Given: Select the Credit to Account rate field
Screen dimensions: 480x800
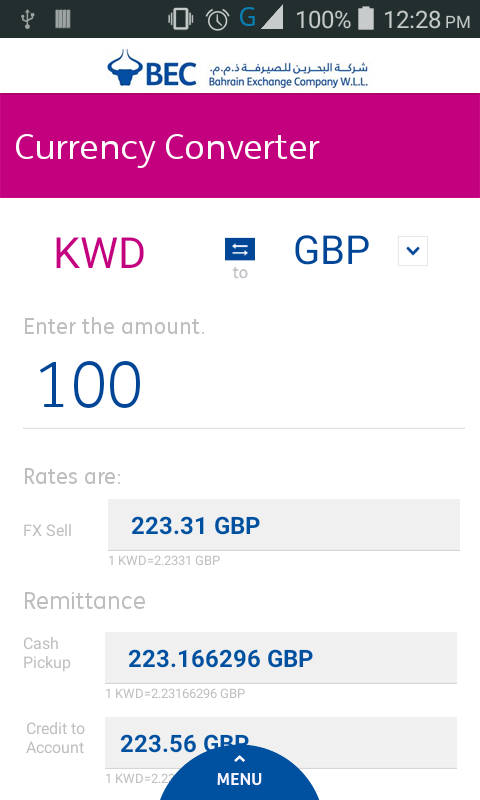Looking at the screenshot, I should coord(281,743).
